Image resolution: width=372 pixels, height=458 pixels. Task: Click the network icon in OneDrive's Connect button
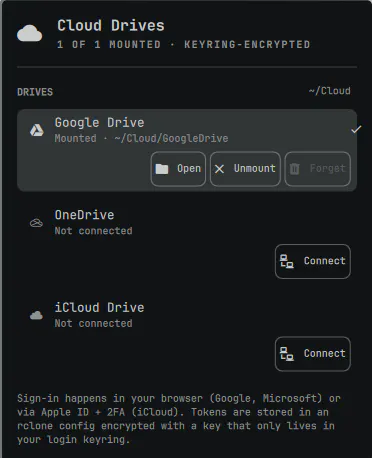pyautogui.click(x=287, y=261)
